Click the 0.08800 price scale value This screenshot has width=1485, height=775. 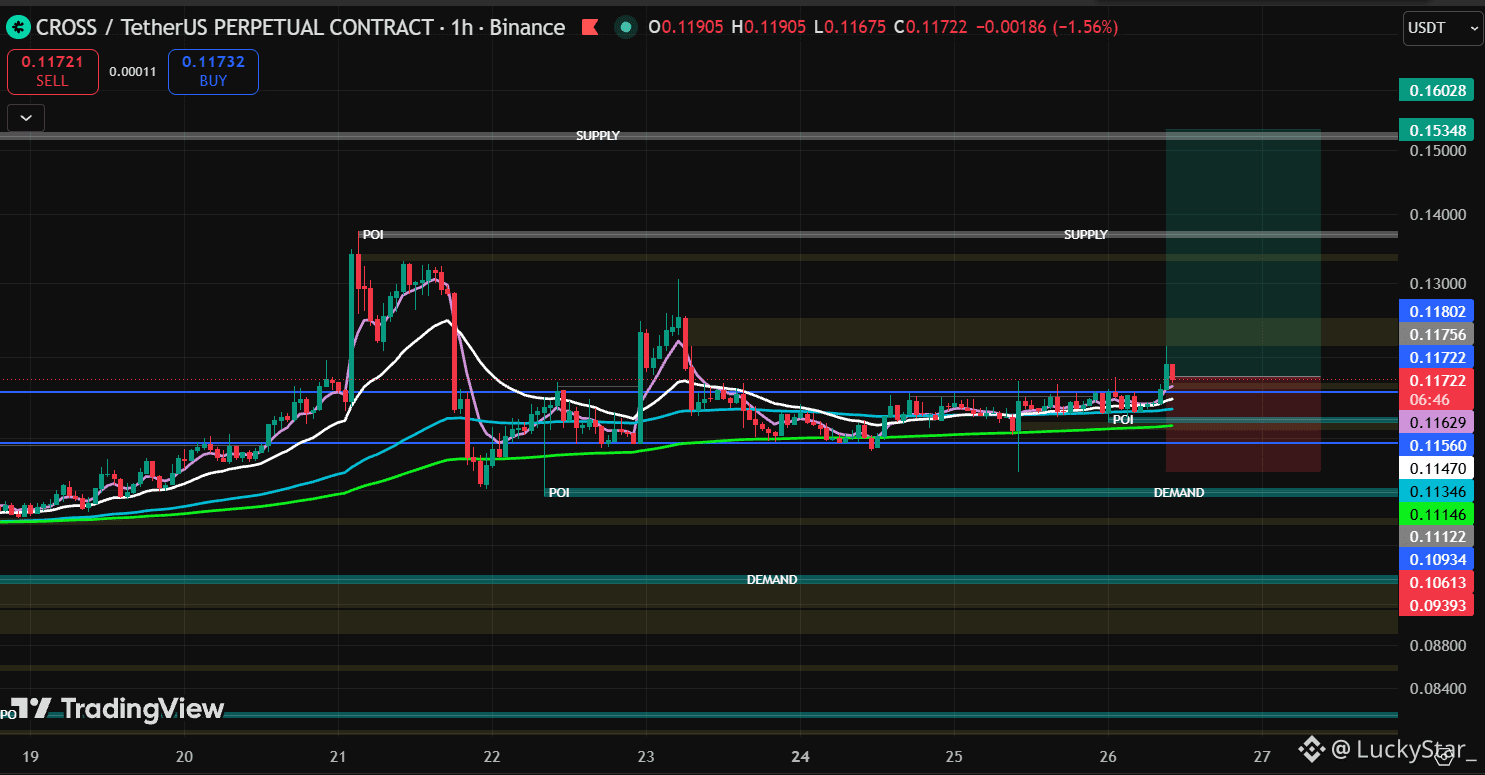1437,644
